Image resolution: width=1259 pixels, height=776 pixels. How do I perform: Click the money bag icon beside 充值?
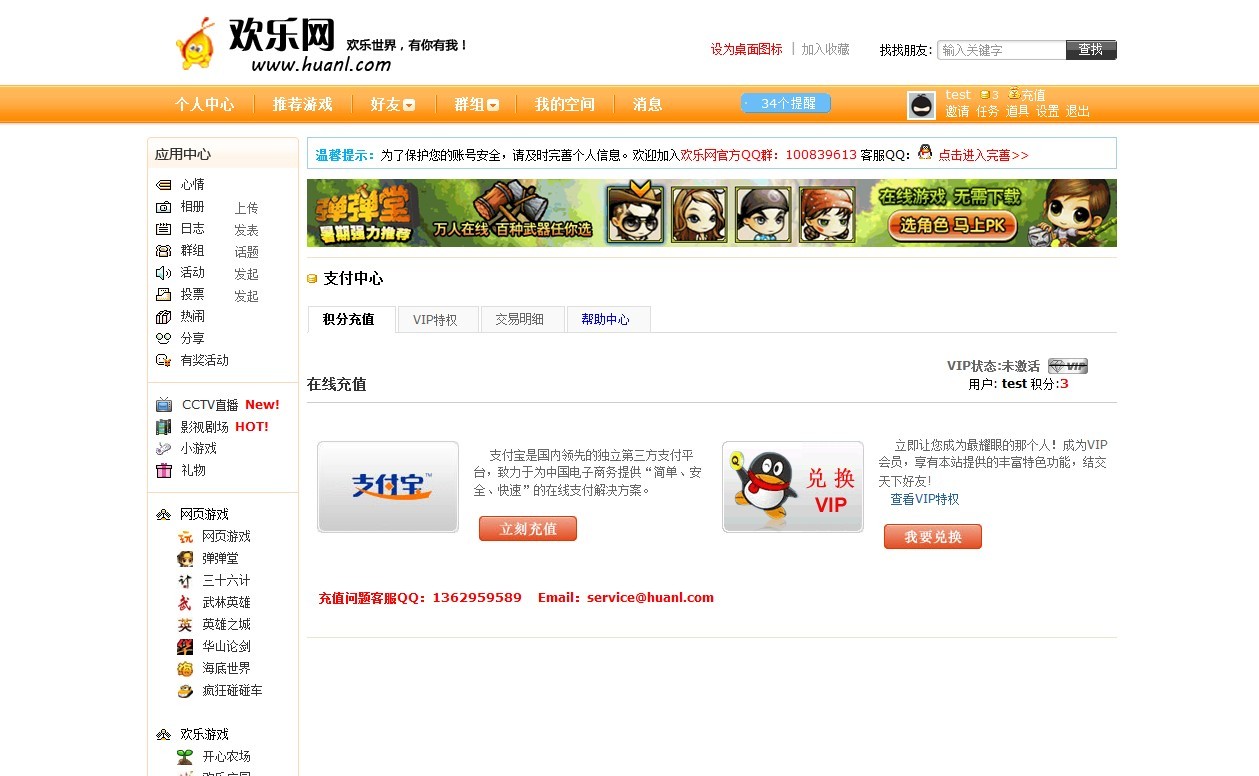pyautogui.click(x=1014, y=94)
